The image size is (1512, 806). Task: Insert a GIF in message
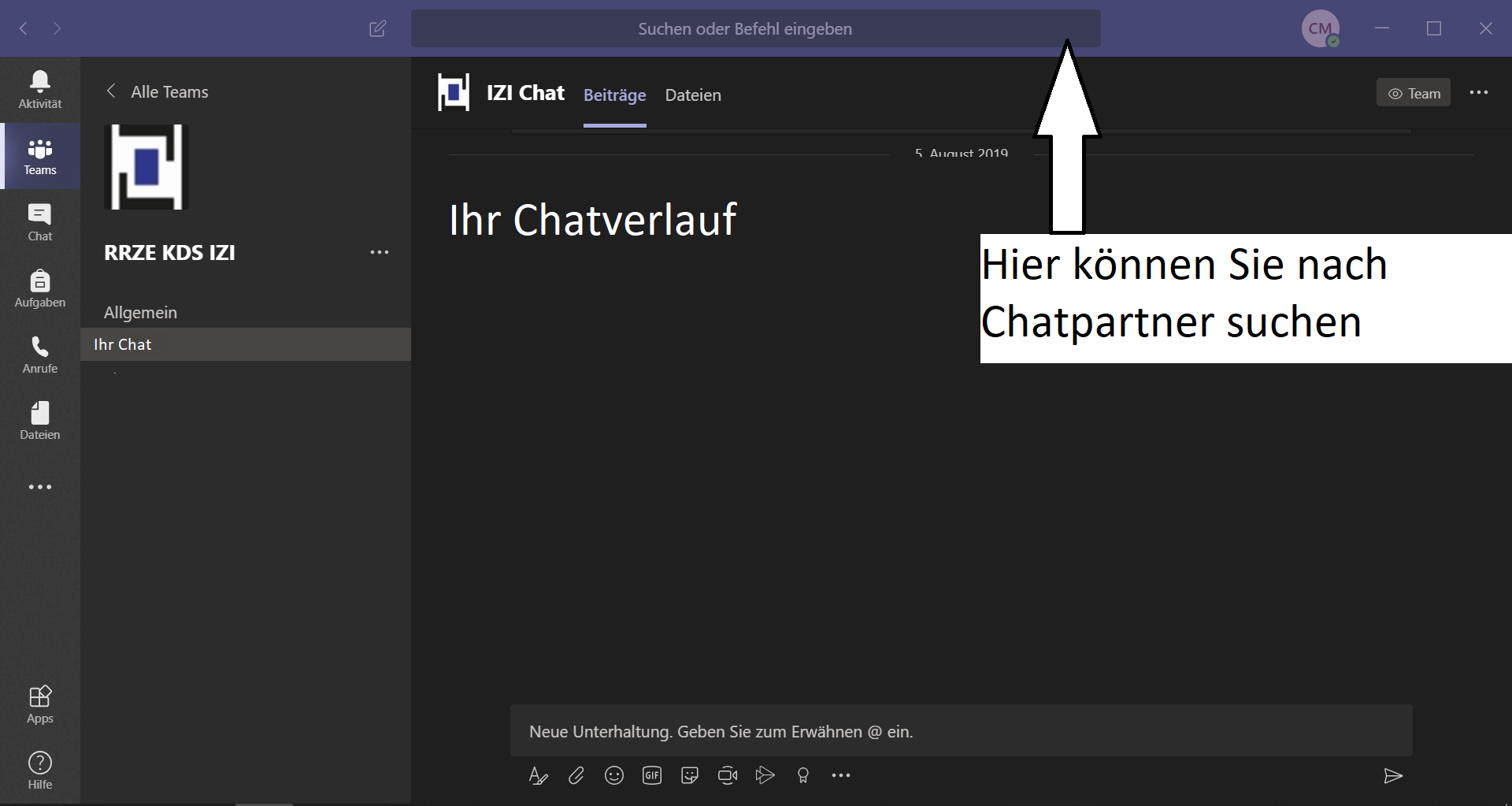(651, 776)
